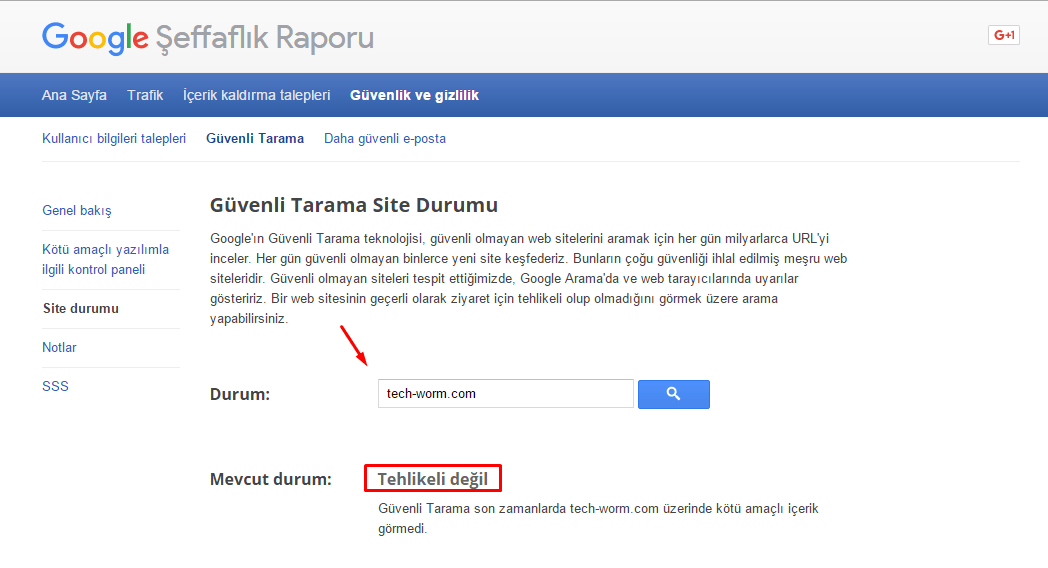This screenshot has width=1048, height=568.
Task: Select Güvenlik ve gizlilik menu item
Action: point(414,95)
